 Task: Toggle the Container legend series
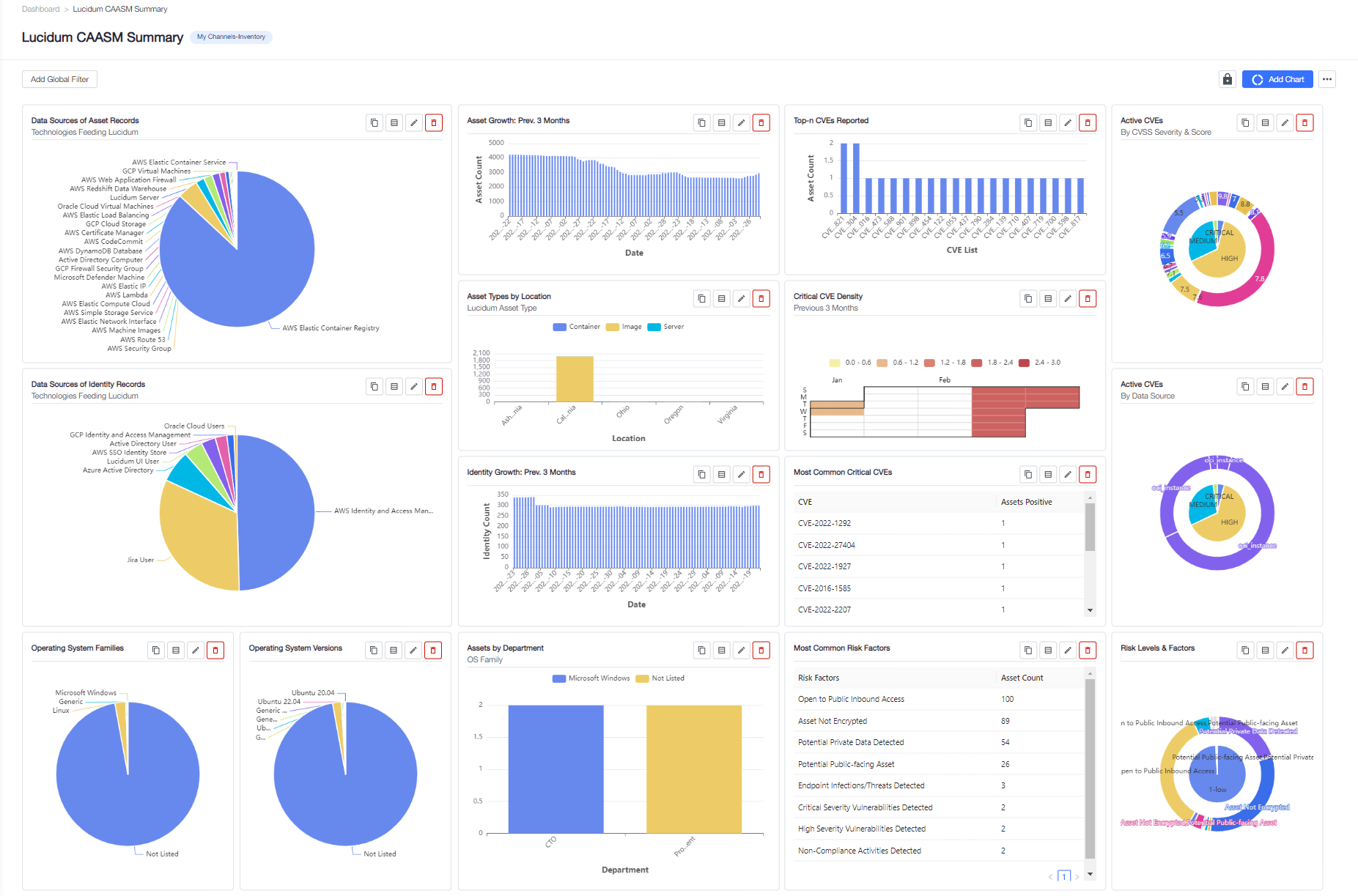click(577, 327)
